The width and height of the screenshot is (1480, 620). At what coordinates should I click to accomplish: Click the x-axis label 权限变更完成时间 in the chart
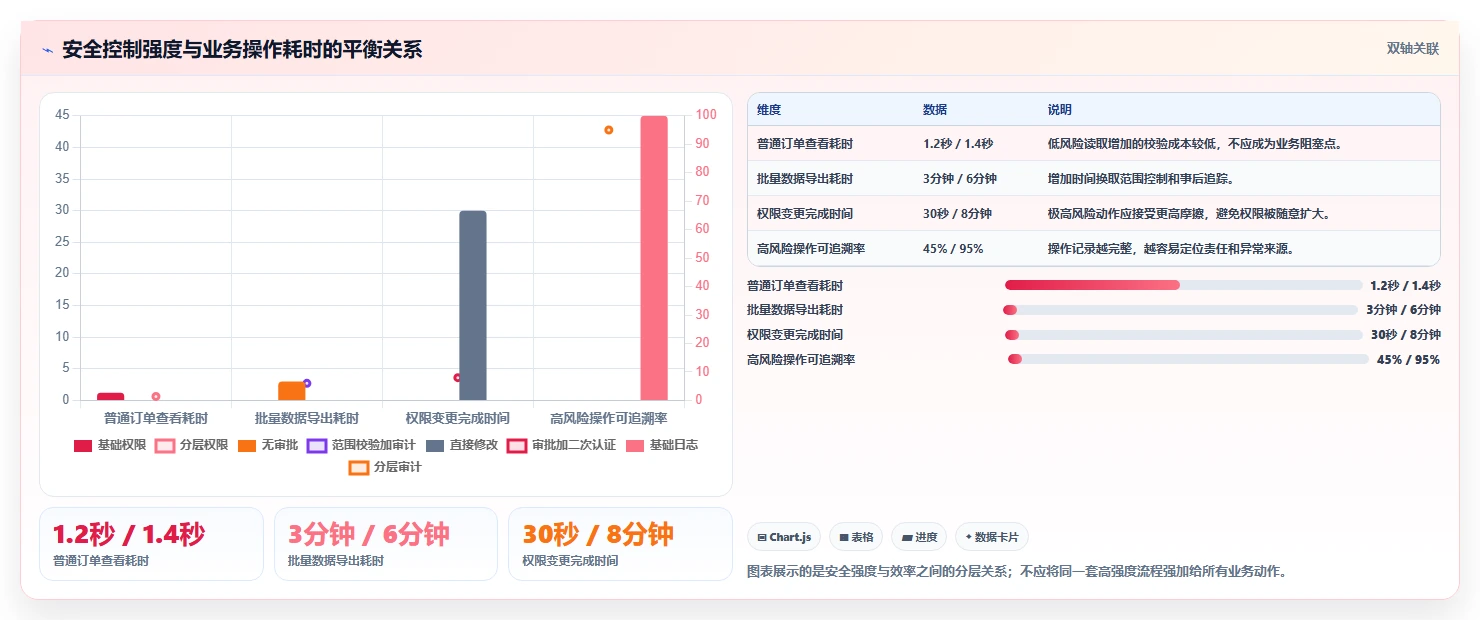click(x=458, y=418)
